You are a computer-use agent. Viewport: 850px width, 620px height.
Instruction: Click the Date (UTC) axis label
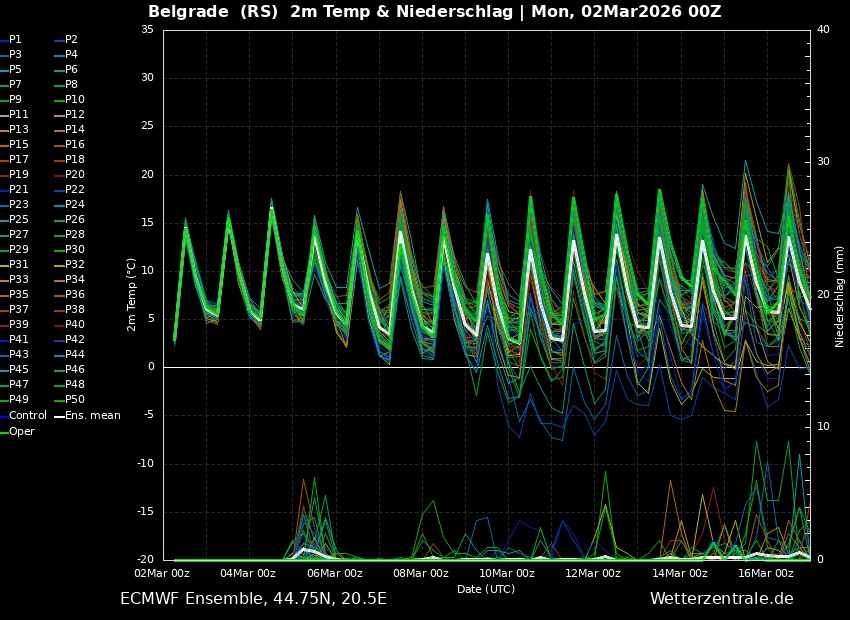coord(486,589)
